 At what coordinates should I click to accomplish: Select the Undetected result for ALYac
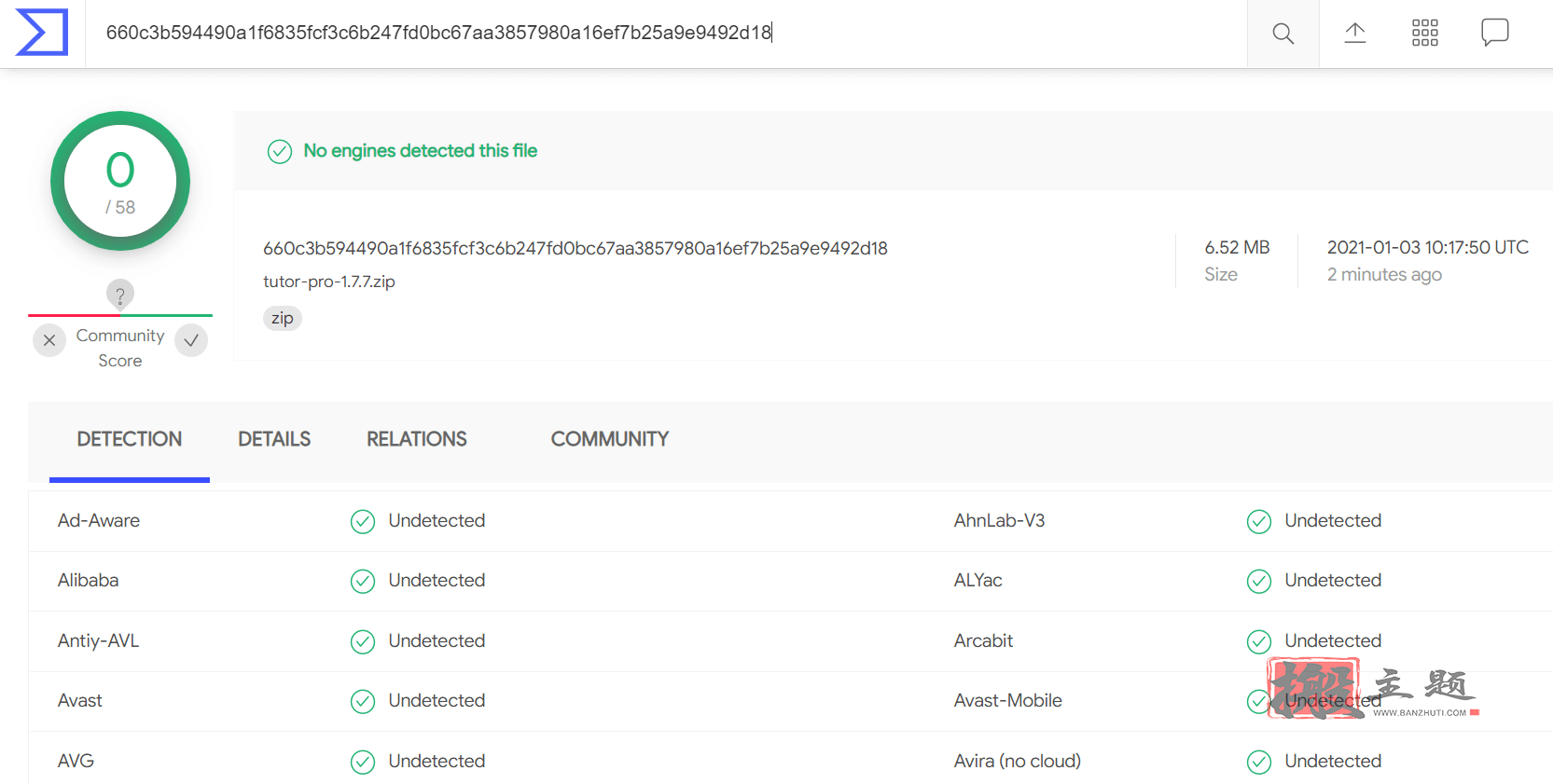tap(1333, 580)
